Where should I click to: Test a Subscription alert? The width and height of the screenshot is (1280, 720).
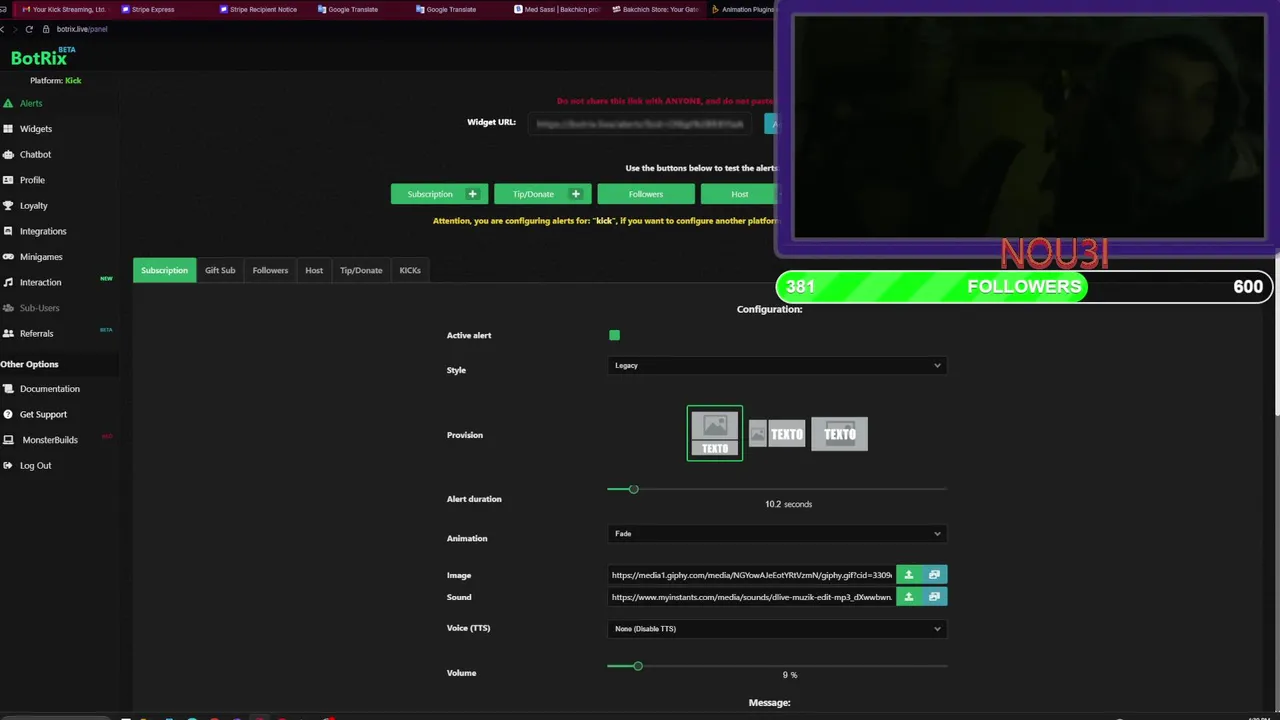point(430,194)
